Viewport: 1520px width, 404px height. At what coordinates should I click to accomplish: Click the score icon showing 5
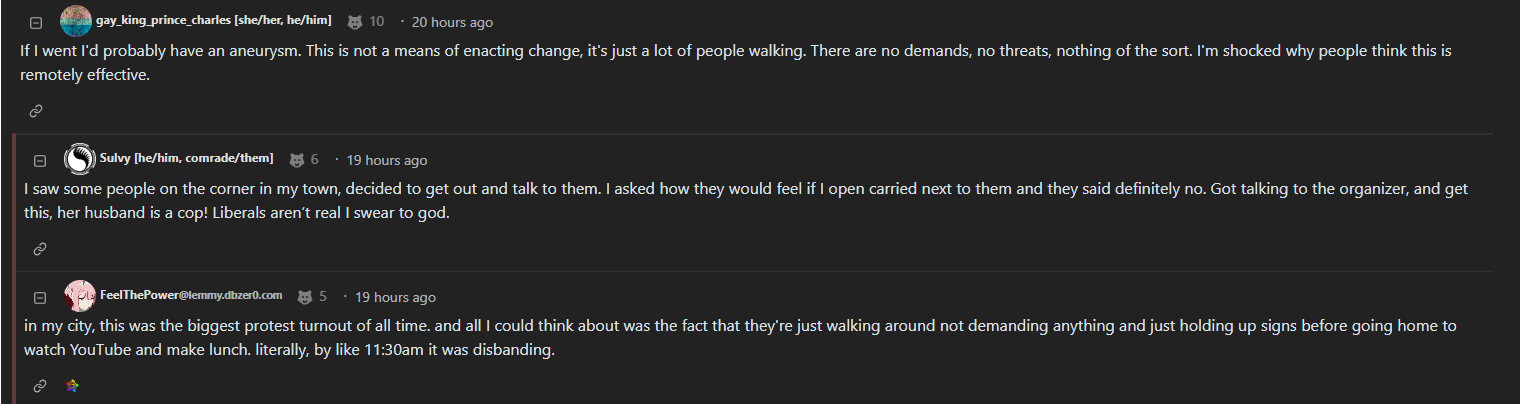pyautogui.click(x=306, y=297)
